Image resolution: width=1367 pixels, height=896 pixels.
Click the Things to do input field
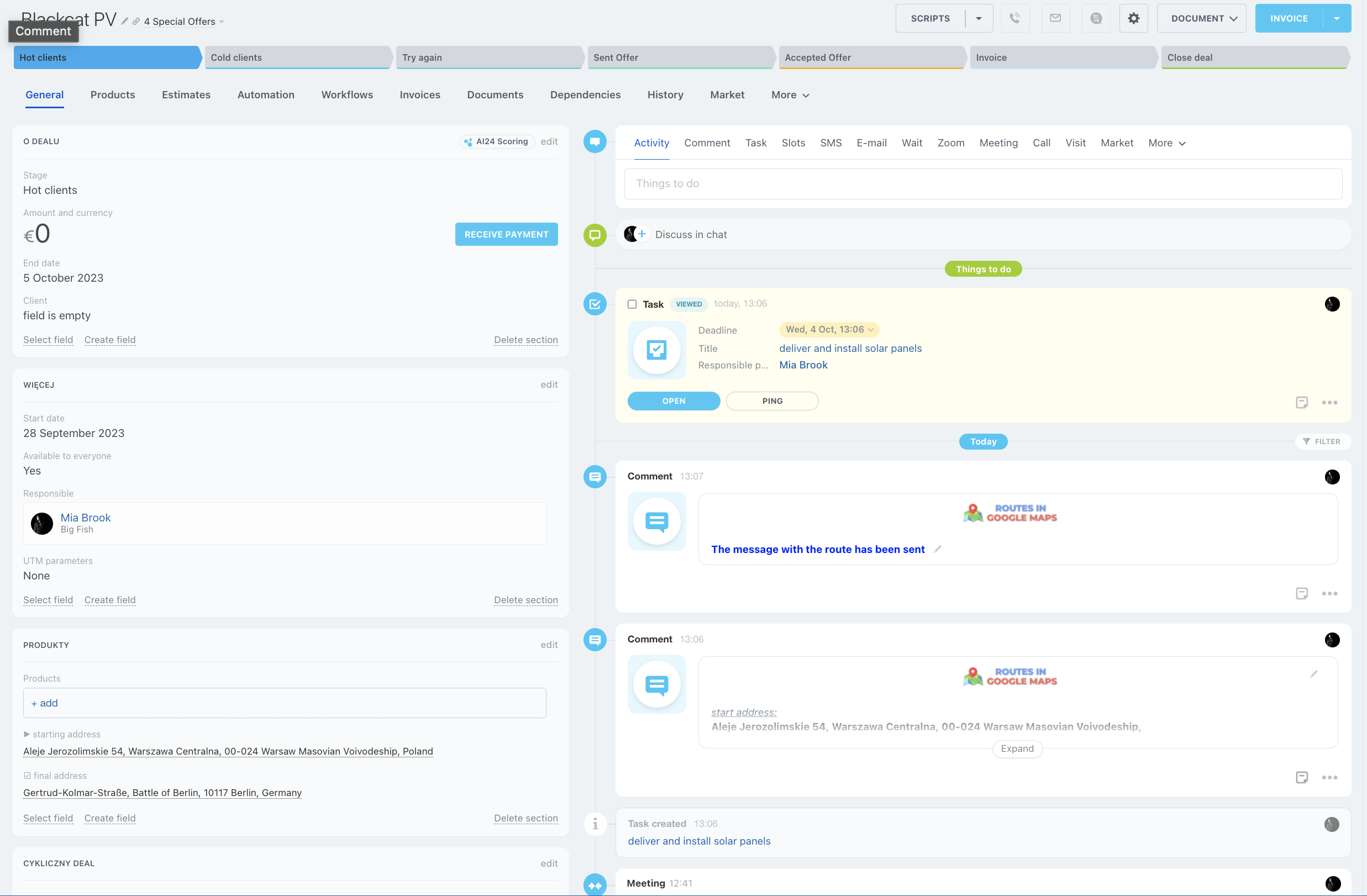click(983, 184)
